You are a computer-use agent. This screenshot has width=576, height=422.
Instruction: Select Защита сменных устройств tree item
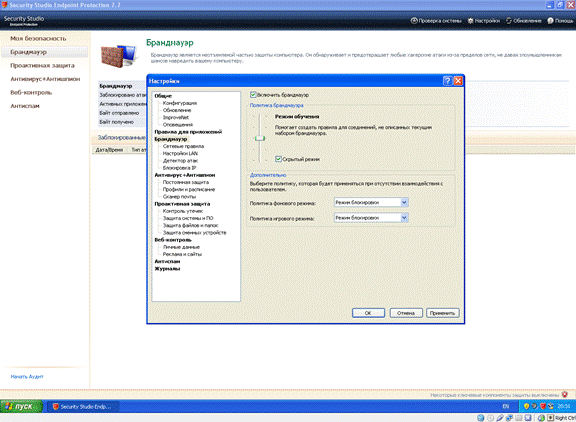click(x=194, y=232)
